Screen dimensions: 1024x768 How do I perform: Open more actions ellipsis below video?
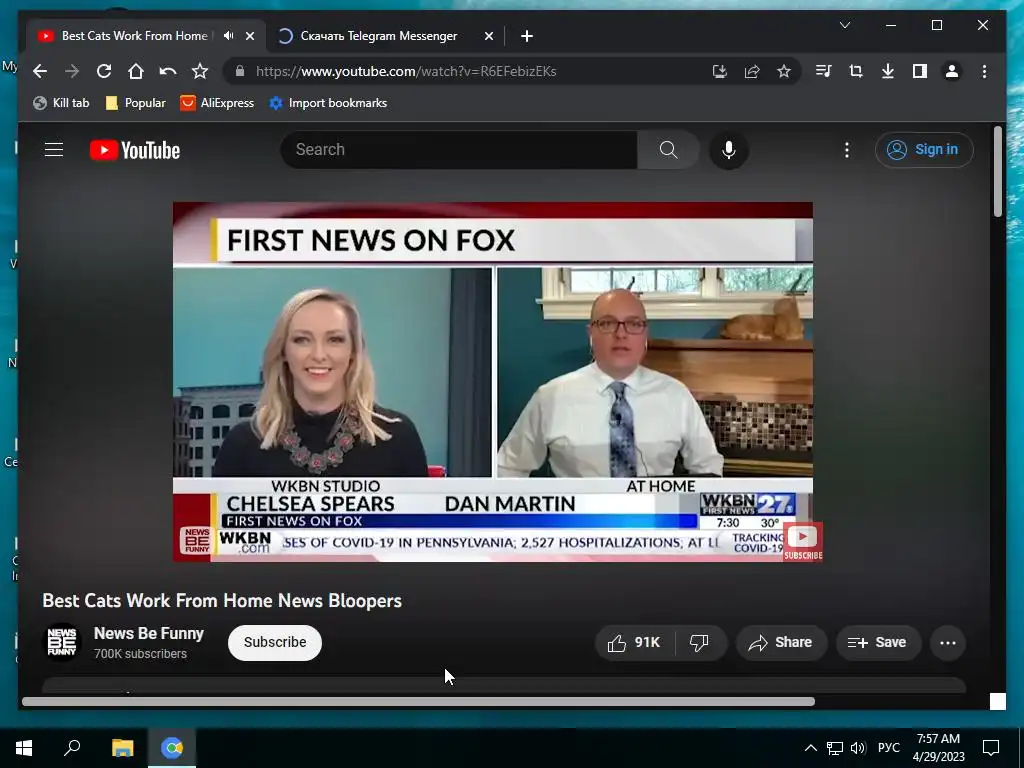(x=948, y=643)
